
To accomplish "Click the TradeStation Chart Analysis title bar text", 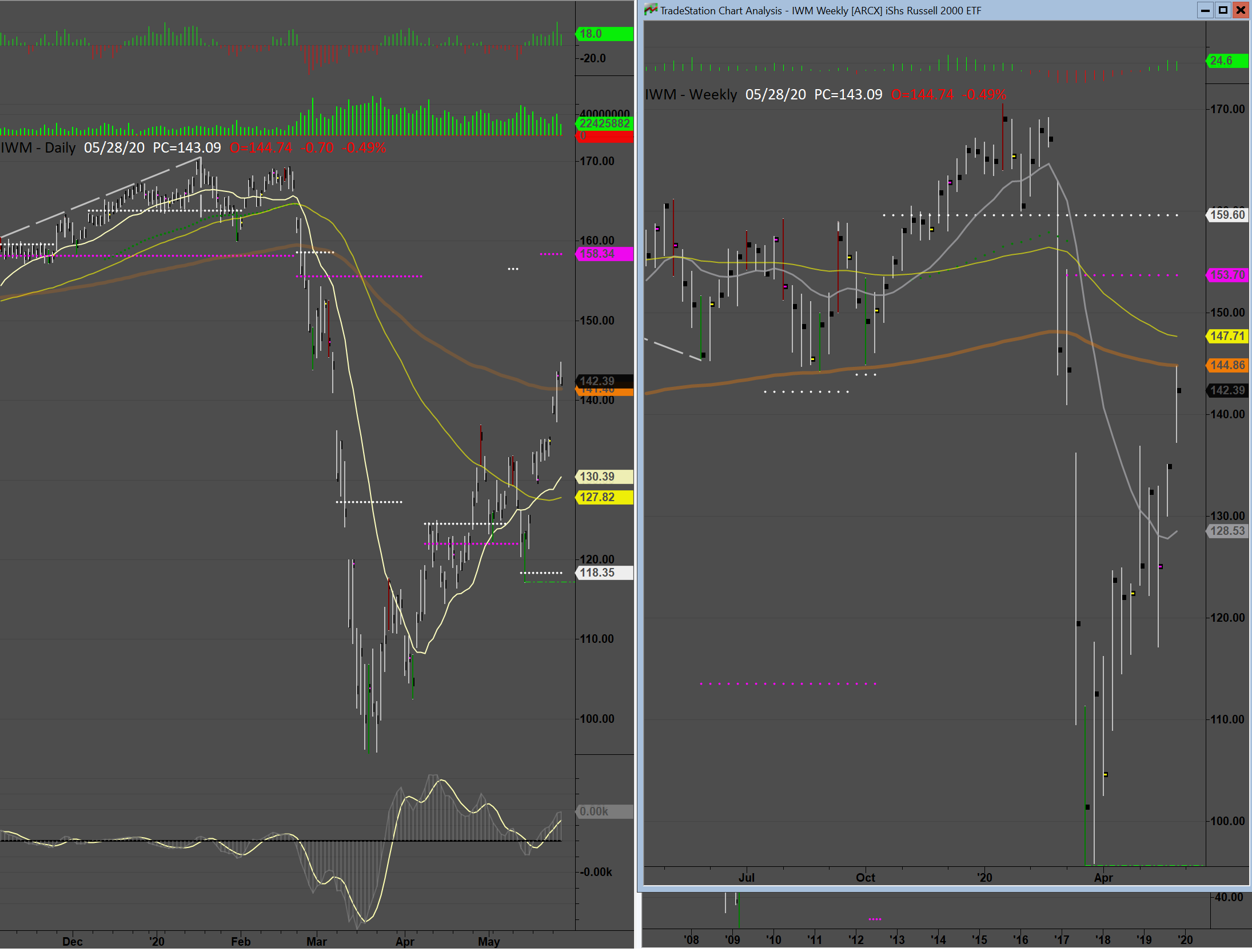I will pyautogui.click(x=820, y=11).
